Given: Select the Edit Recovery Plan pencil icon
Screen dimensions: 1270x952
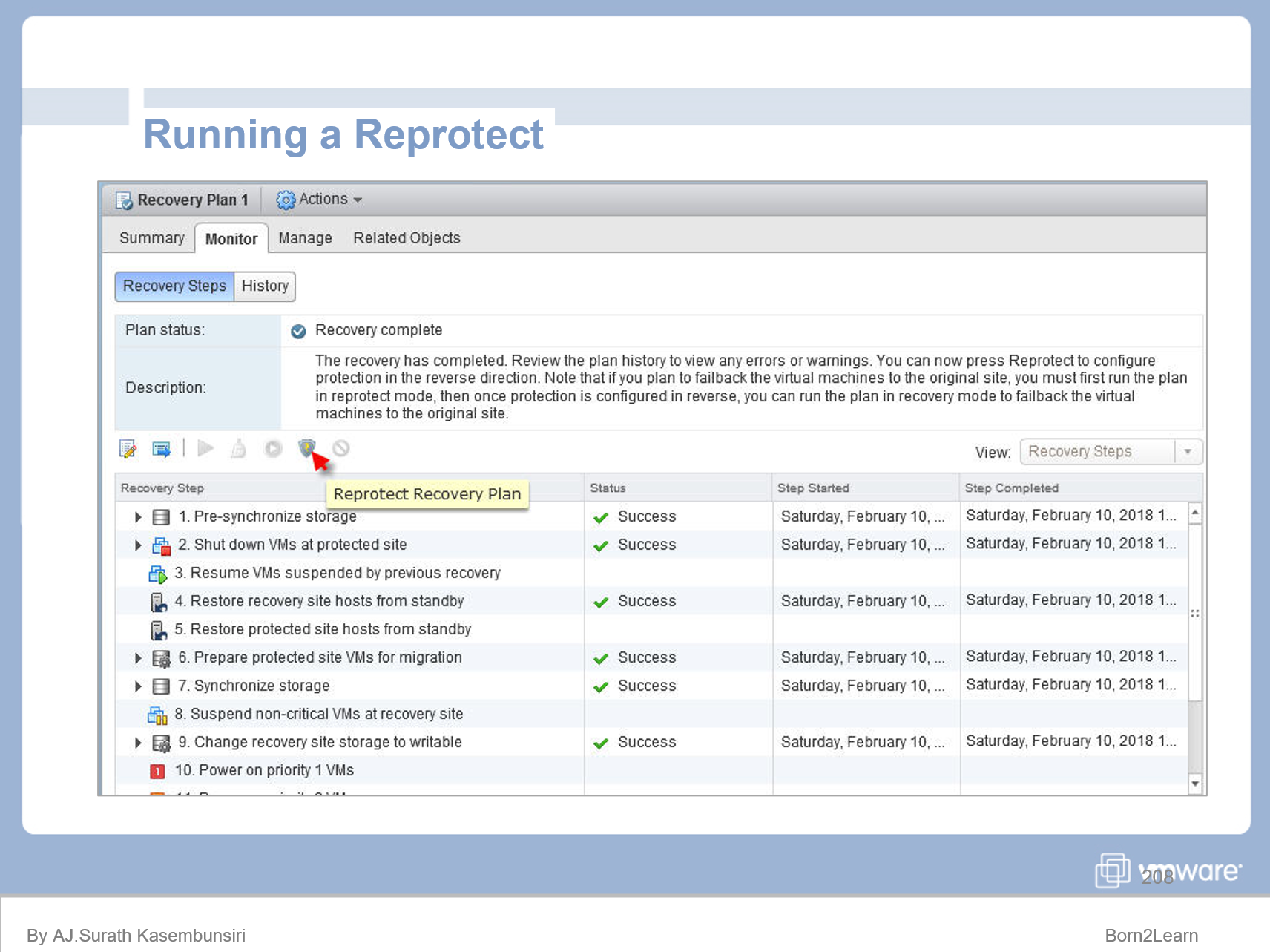Looking at the screenshot, I should [128, 449].
